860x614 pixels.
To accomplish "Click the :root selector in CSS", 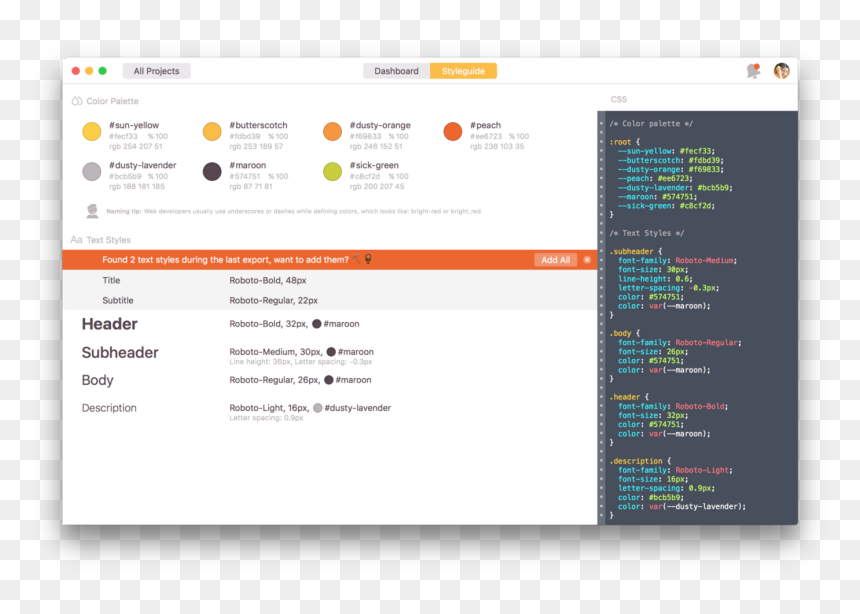I will (620, 142).
